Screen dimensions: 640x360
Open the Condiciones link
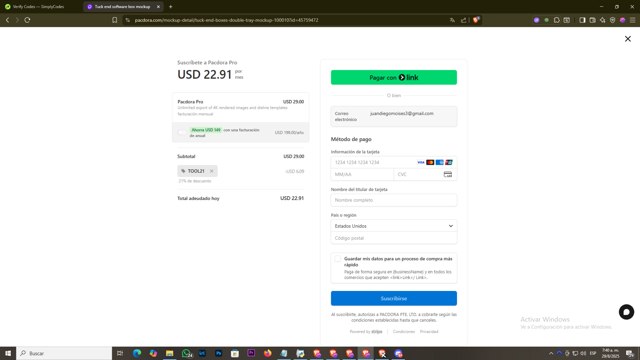pyautogui.click(x=404, y=331)
